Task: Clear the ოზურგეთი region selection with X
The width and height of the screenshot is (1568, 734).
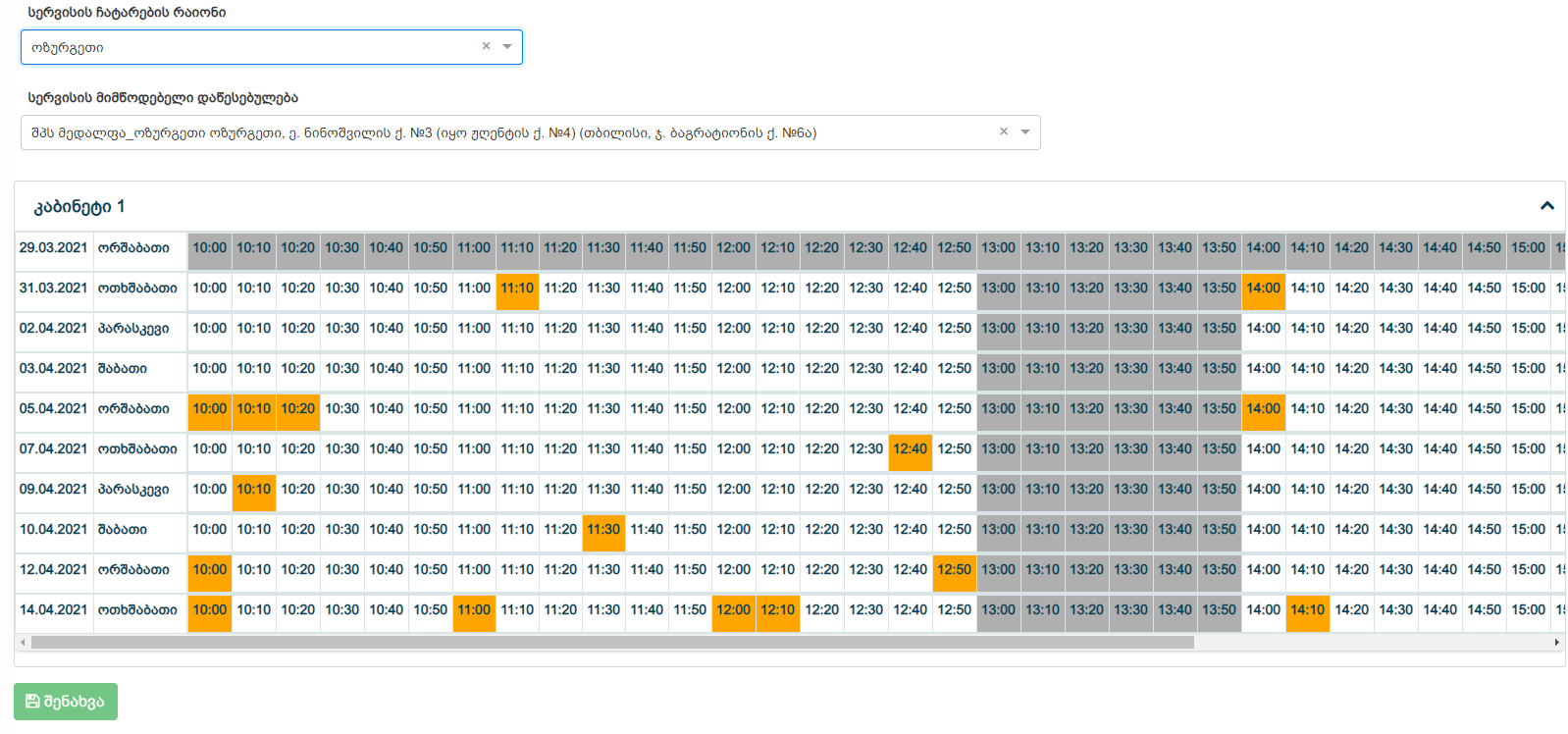Action: [x=486, y=46]
